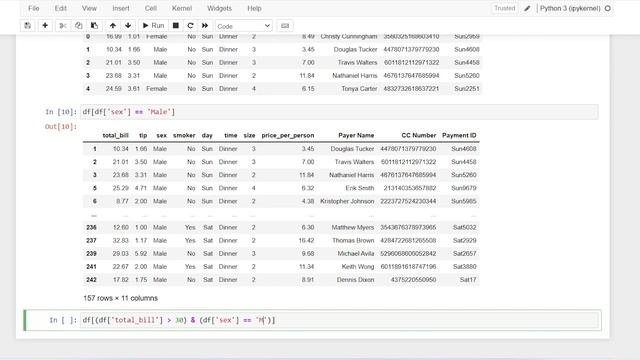Click the Michael Avila payer name
The height and width of the screenshot is (360, 640).
point(356,253)
